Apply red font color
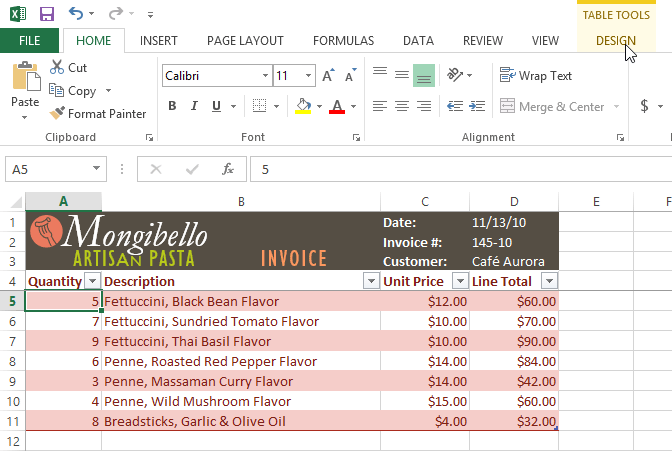 click(x=337, y=106)
